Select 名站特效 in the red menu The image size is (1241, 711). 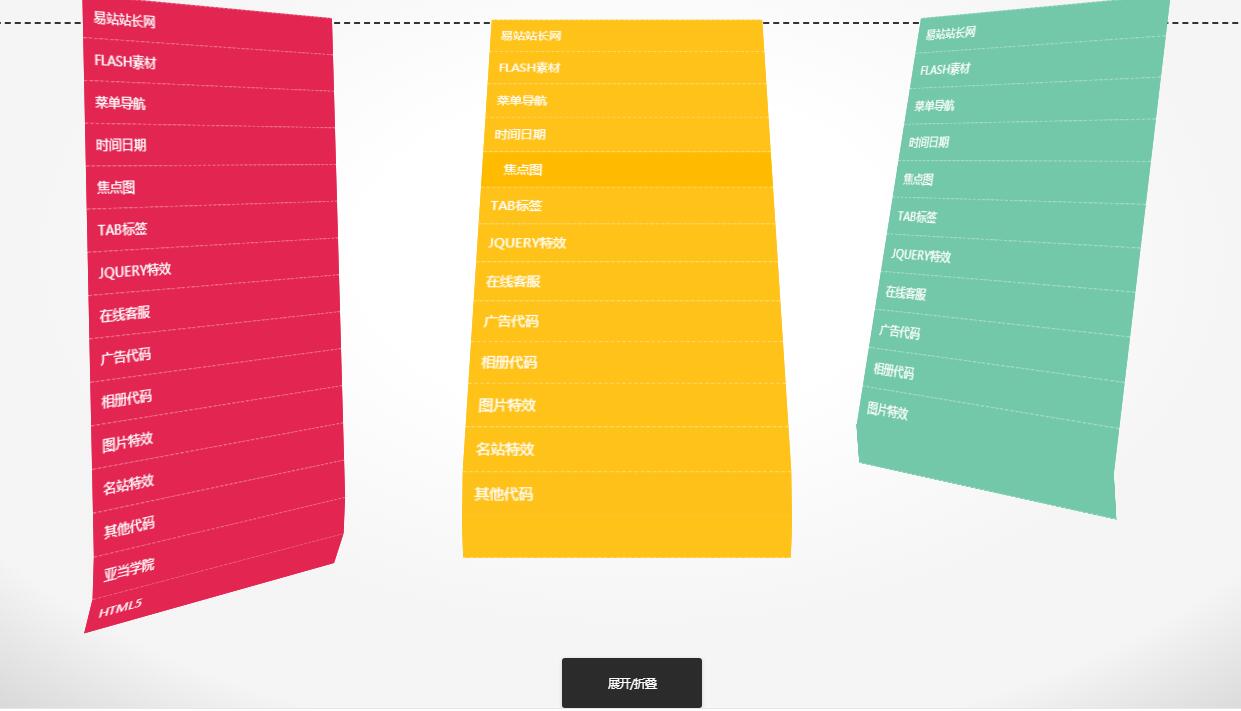(x=127, y=483)
